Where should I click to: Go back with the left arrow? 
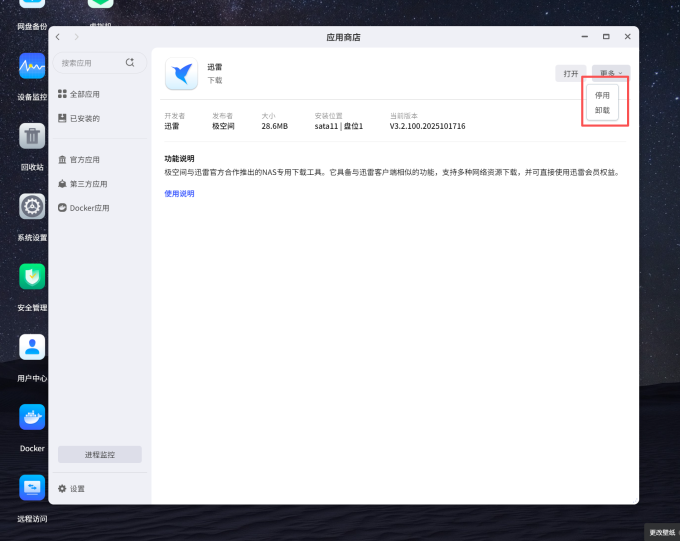[x=58, y=37]
